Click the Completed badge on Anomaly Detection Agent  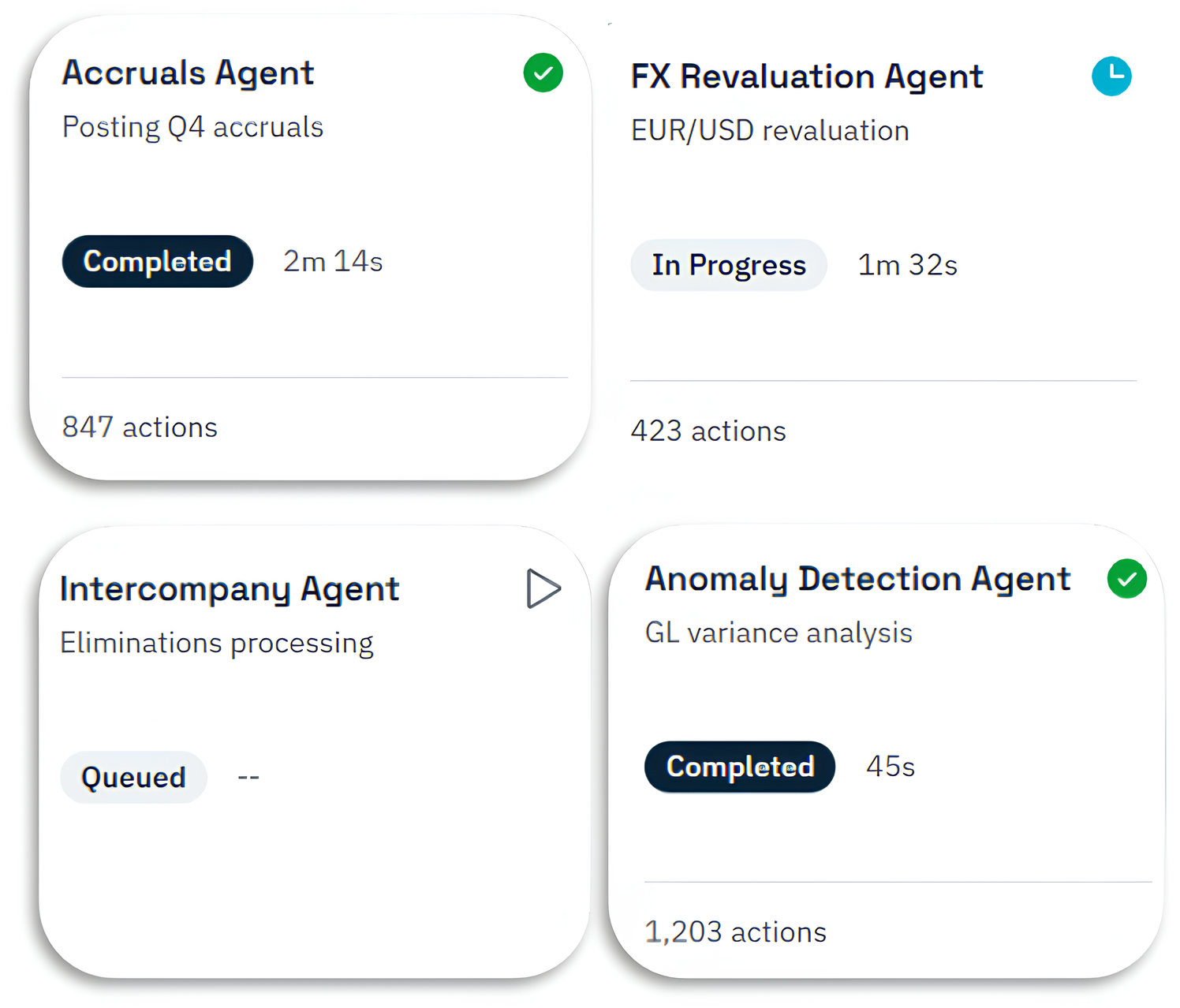[740, 767]
